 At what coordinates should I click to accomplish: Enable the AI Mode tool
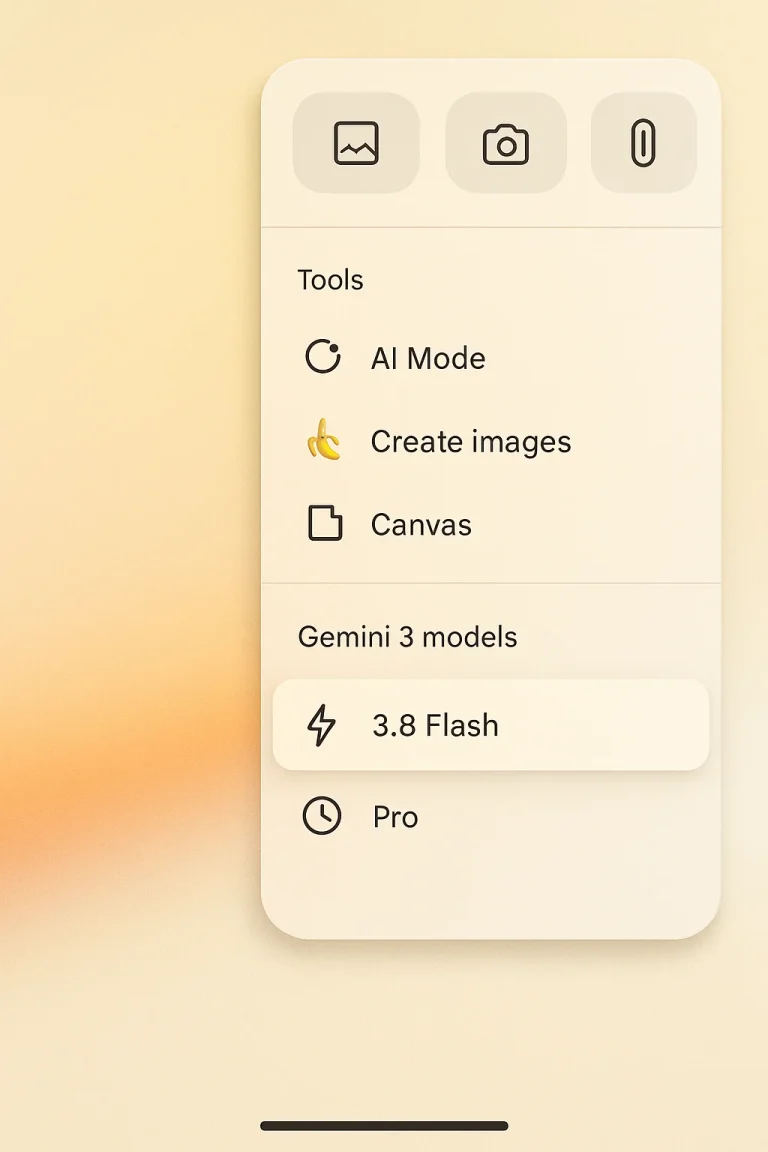[x=491, y=358]
